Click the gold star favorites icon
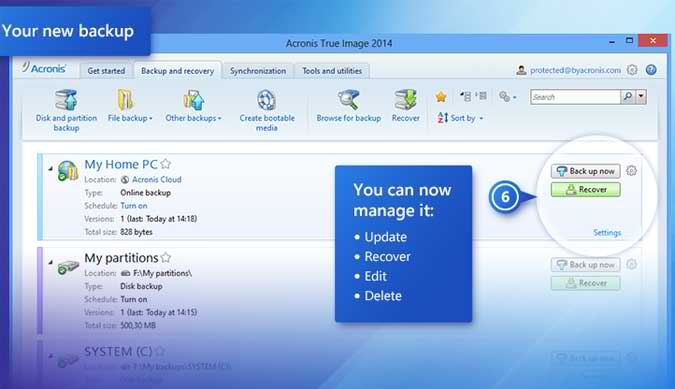This screenshot has height=389, width=675. point(441,97)
